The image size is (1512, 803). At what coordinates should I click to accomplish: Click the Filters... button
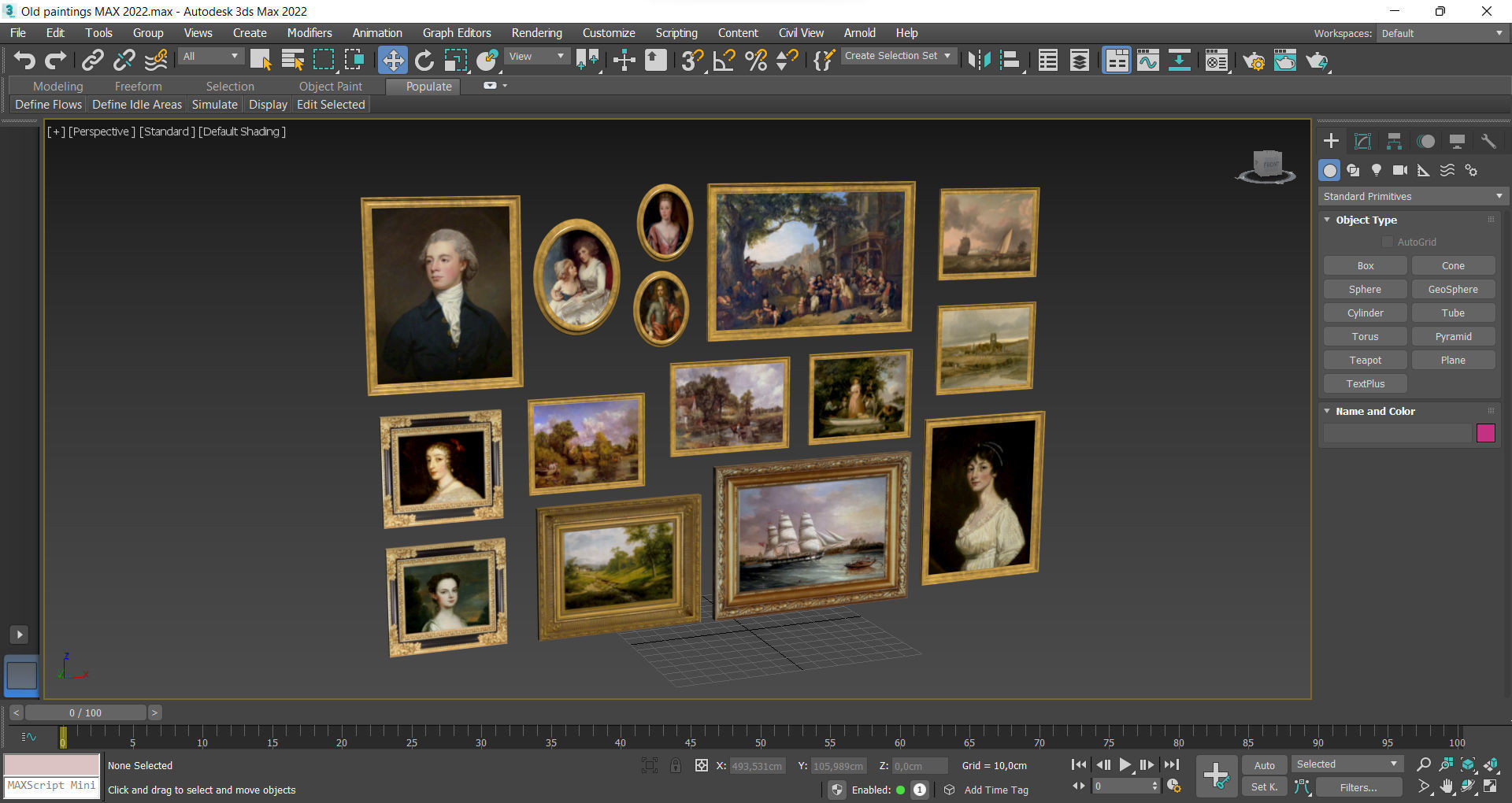[1358, 786]
